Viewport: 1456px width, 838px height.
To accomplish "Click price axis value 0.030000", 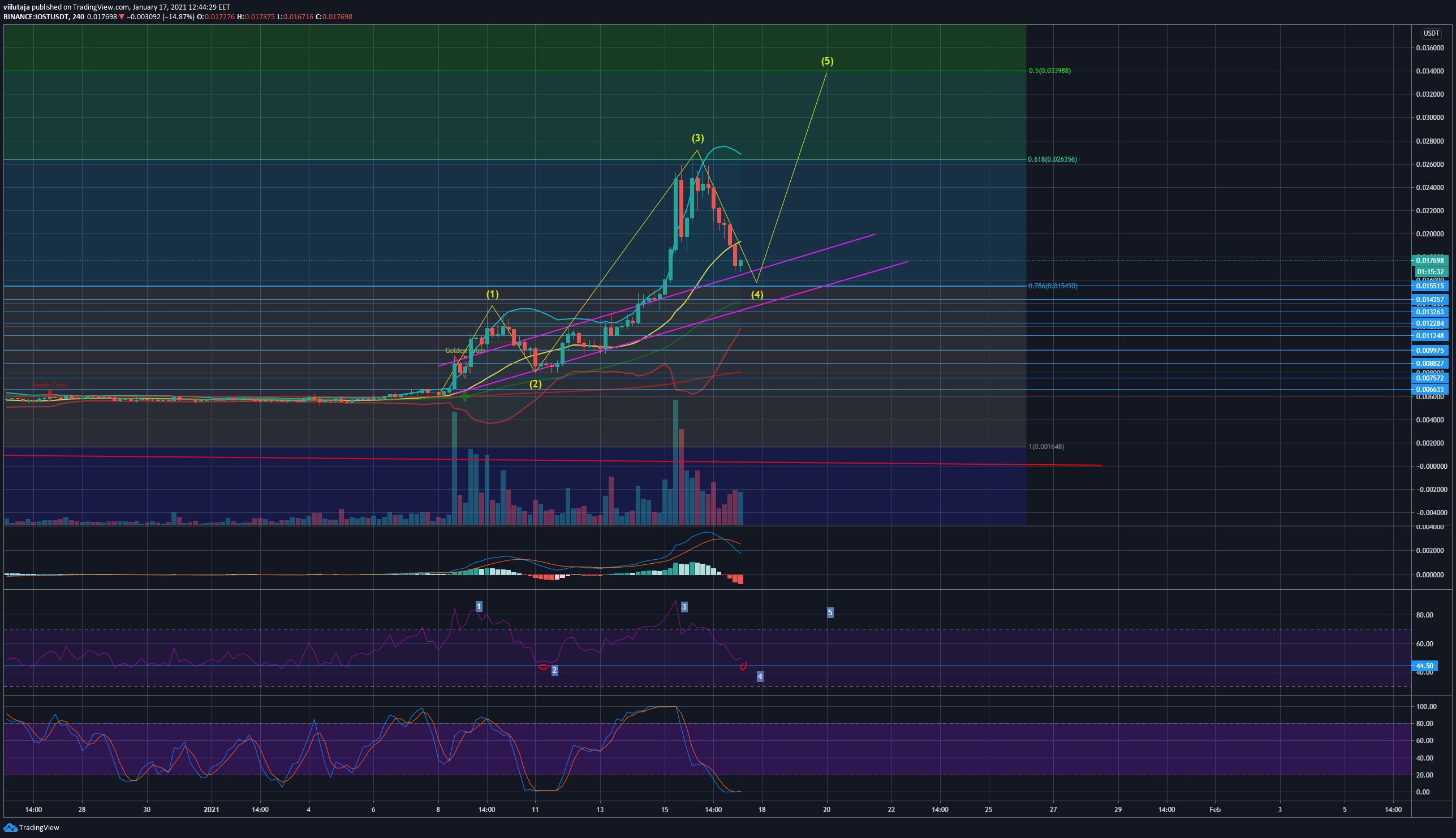I will point(1430,118).
